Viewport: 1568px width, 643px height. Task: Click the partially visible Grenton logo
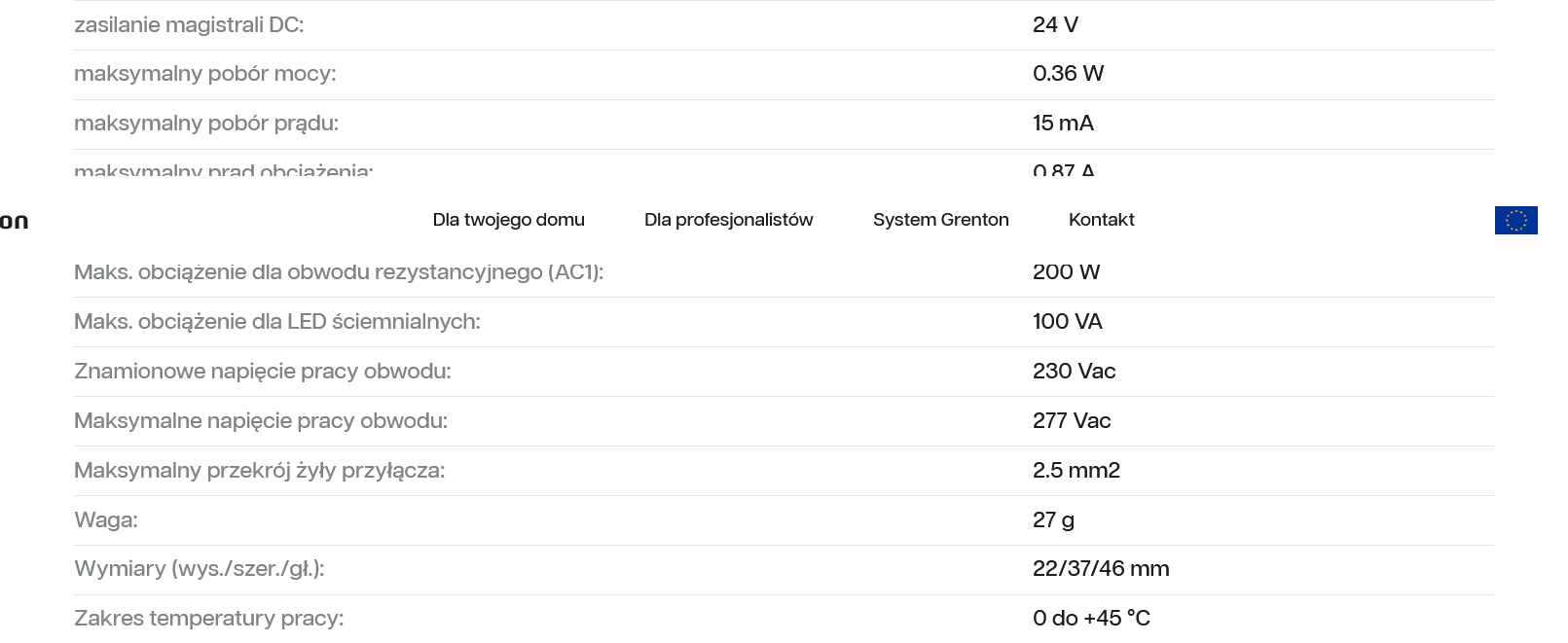click(14, 222)
